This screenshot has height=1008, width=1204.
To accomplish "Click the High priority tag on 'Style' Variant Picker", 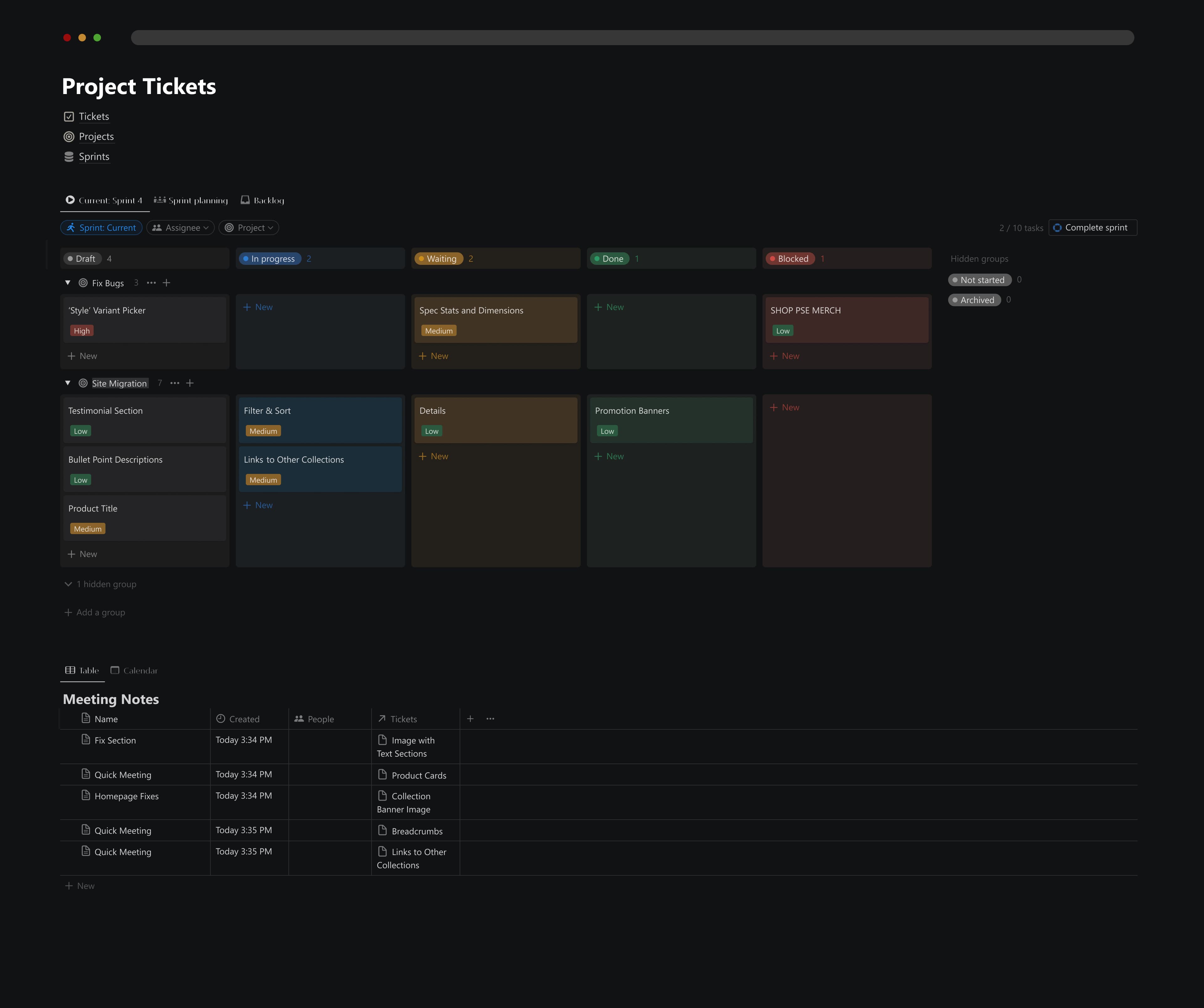I will coord(82,331).
